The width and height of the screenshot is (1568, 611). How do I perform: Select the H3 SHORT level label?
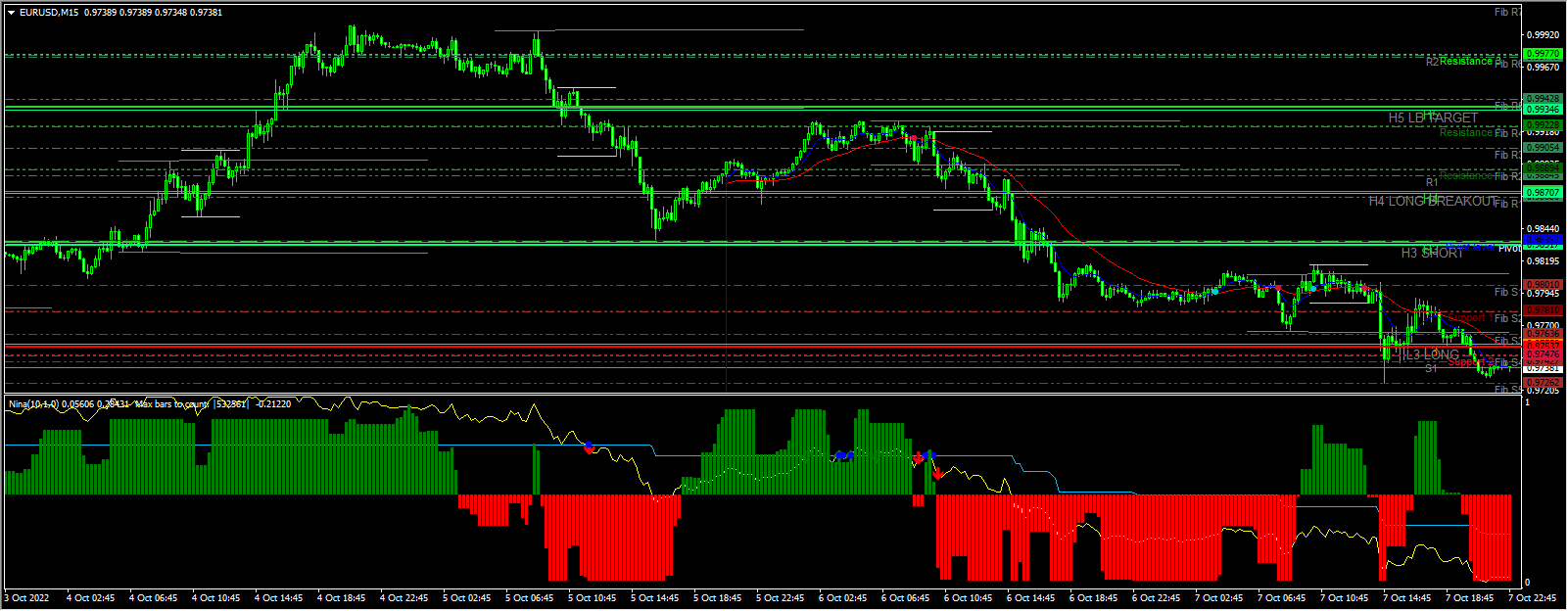coord(1432,253)
